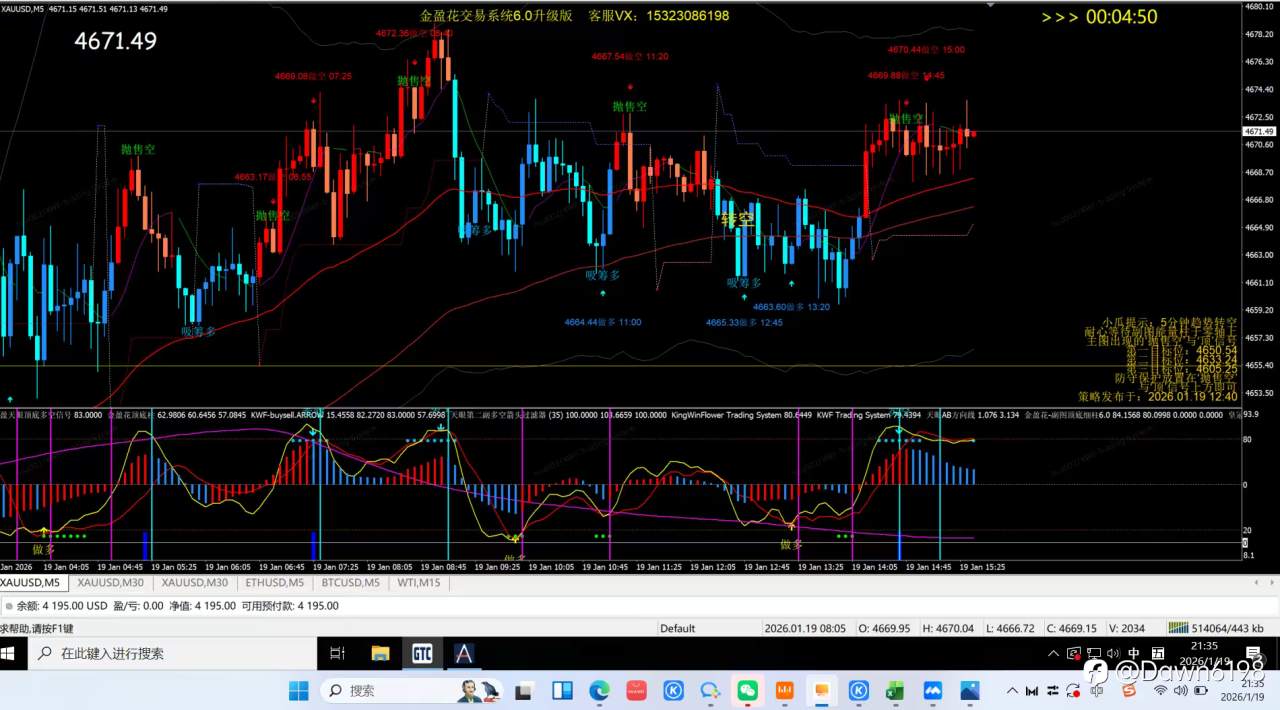Toggle the Wi-Fi network tray icon

pos(1160,691)
